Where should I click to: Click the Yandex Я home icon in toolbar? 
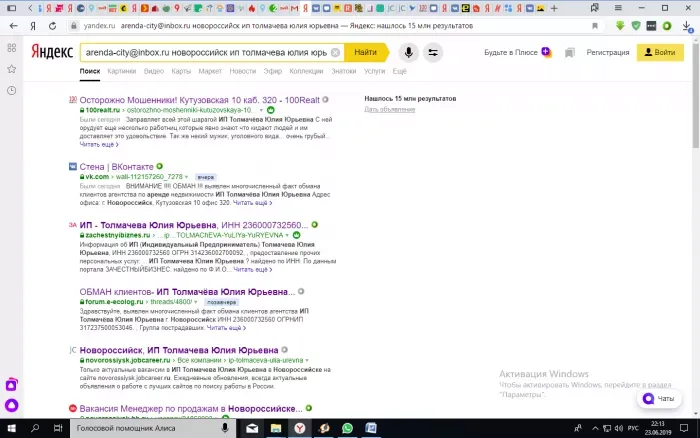(x=33, y=26)
